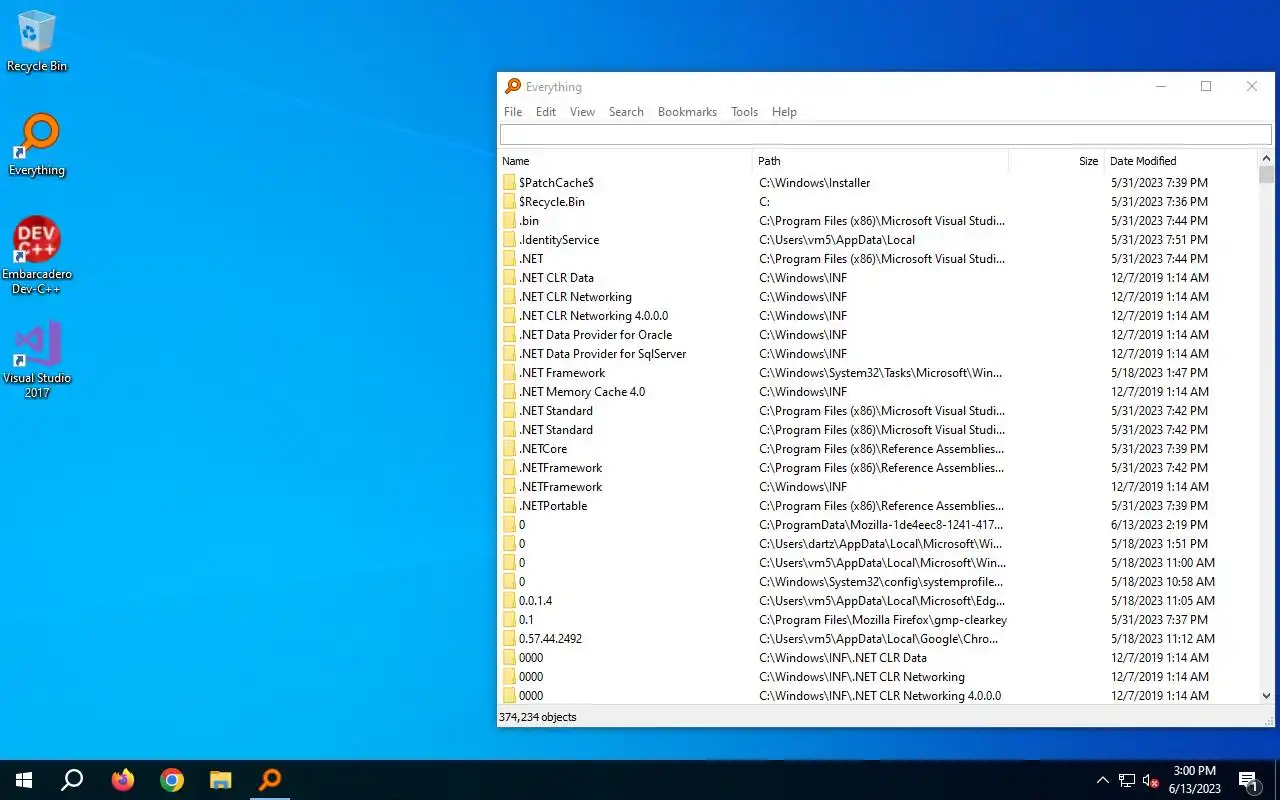The height and width of the screenshot is (800, 1280).
Task: Select .NET Data Provider for Oracle
Action: click(x=879, y=335)
